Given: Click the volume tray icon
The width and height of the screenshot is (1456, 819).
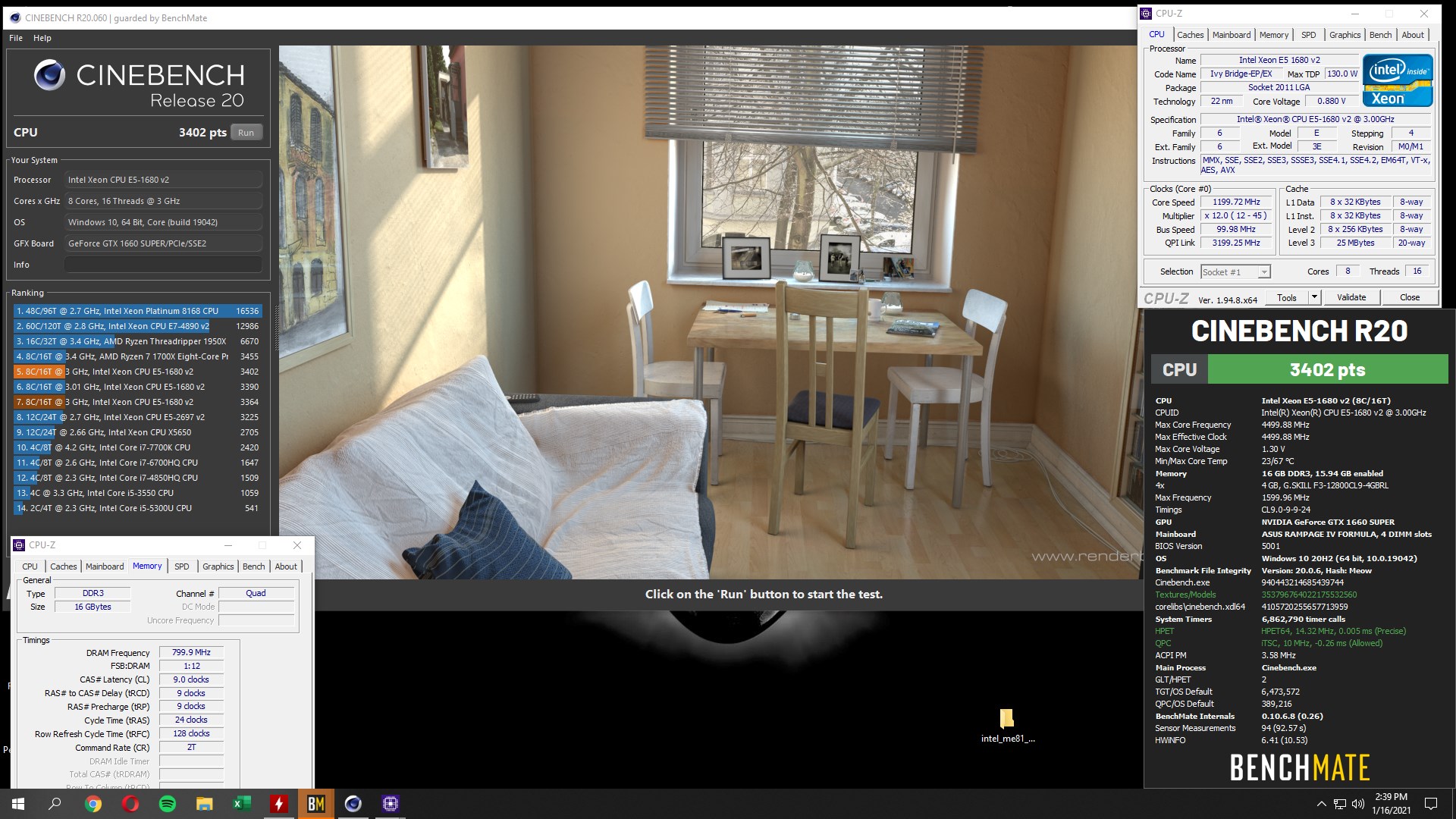Looking at the screenshot, I should click(x=1358, y=804).
